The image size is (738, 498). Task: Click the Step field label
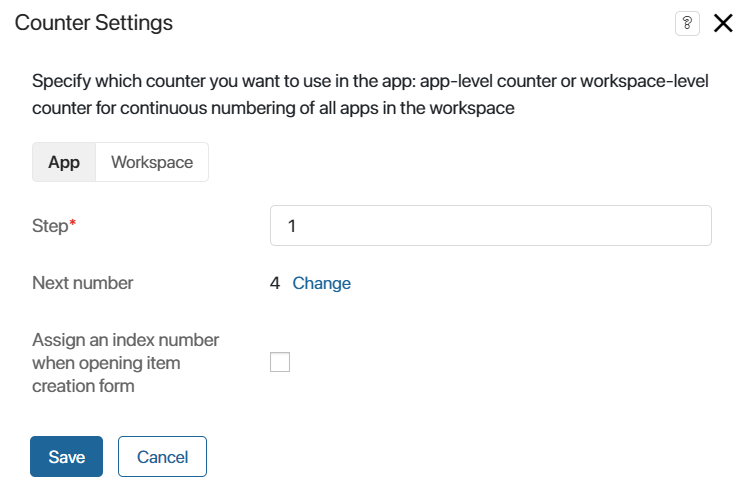(50, 226)
